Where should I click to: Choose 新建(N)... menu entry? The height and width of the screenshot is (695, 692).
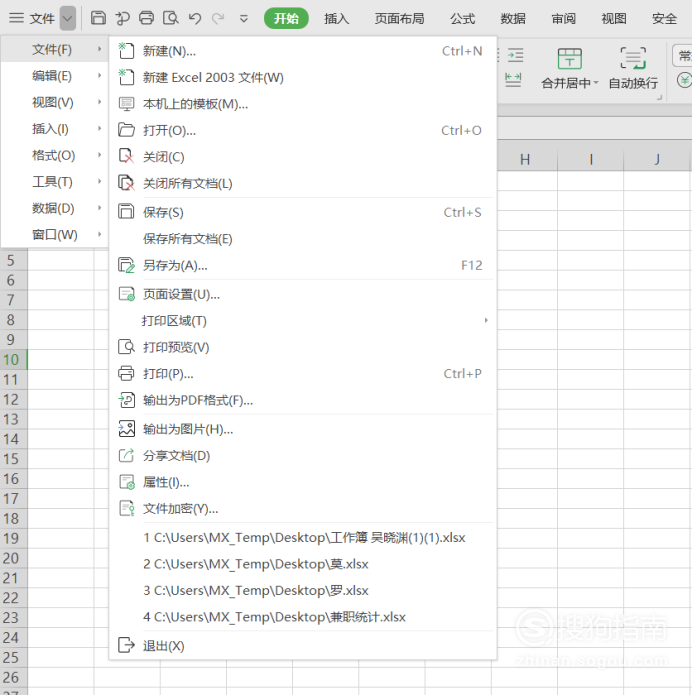pyautogui.click(x=303, y=51)
